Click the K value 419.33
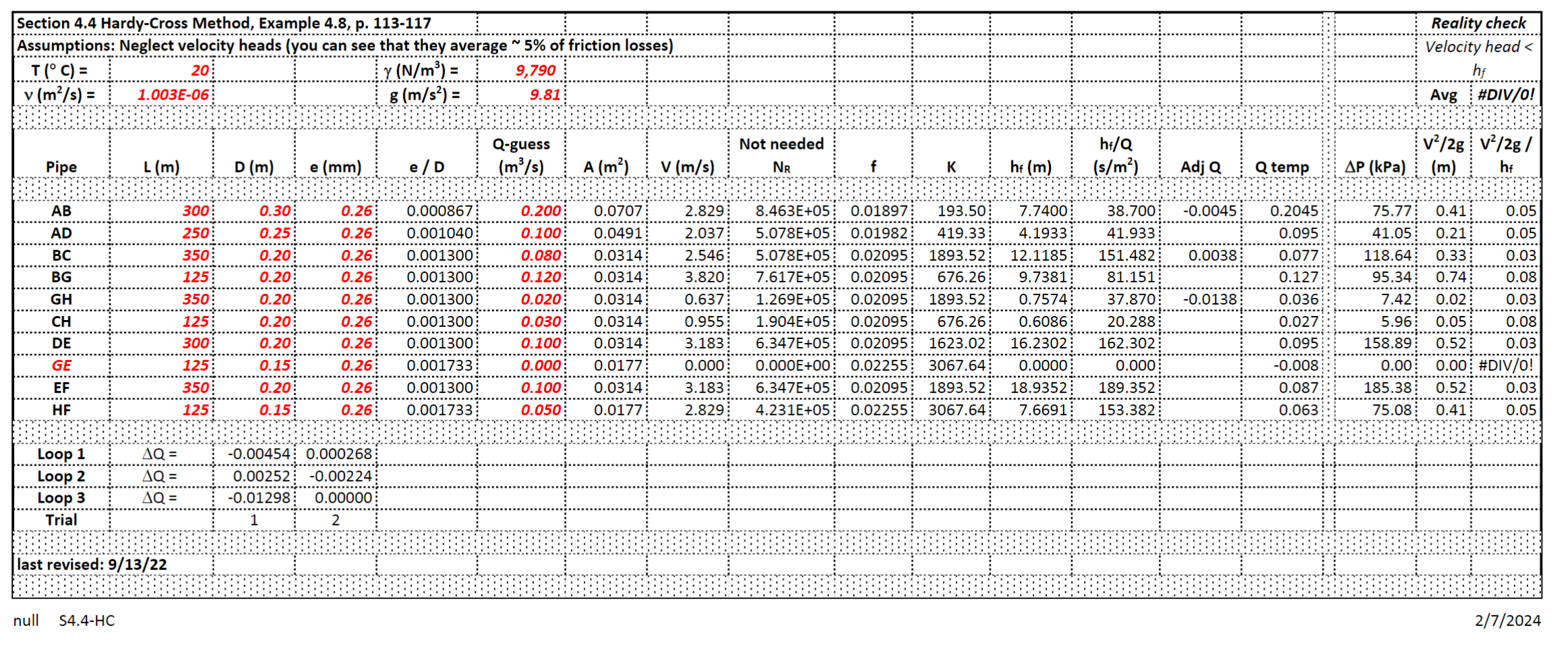 click(x=961, y=233)
